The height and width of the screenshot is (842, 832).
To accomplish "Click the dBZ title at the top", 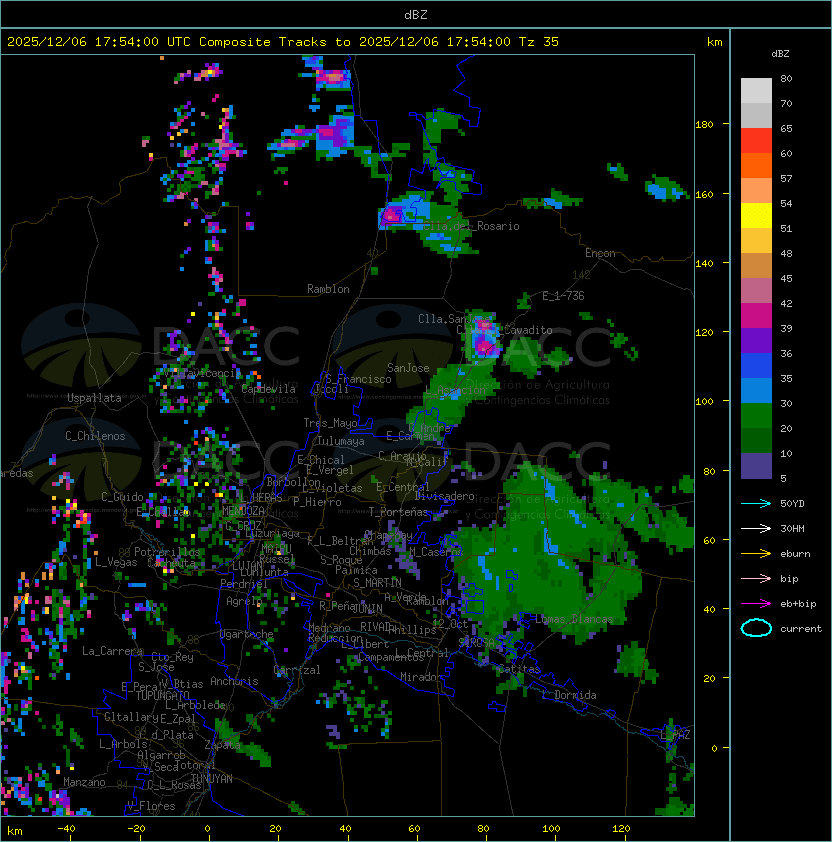I will click(x=416, y=14).
